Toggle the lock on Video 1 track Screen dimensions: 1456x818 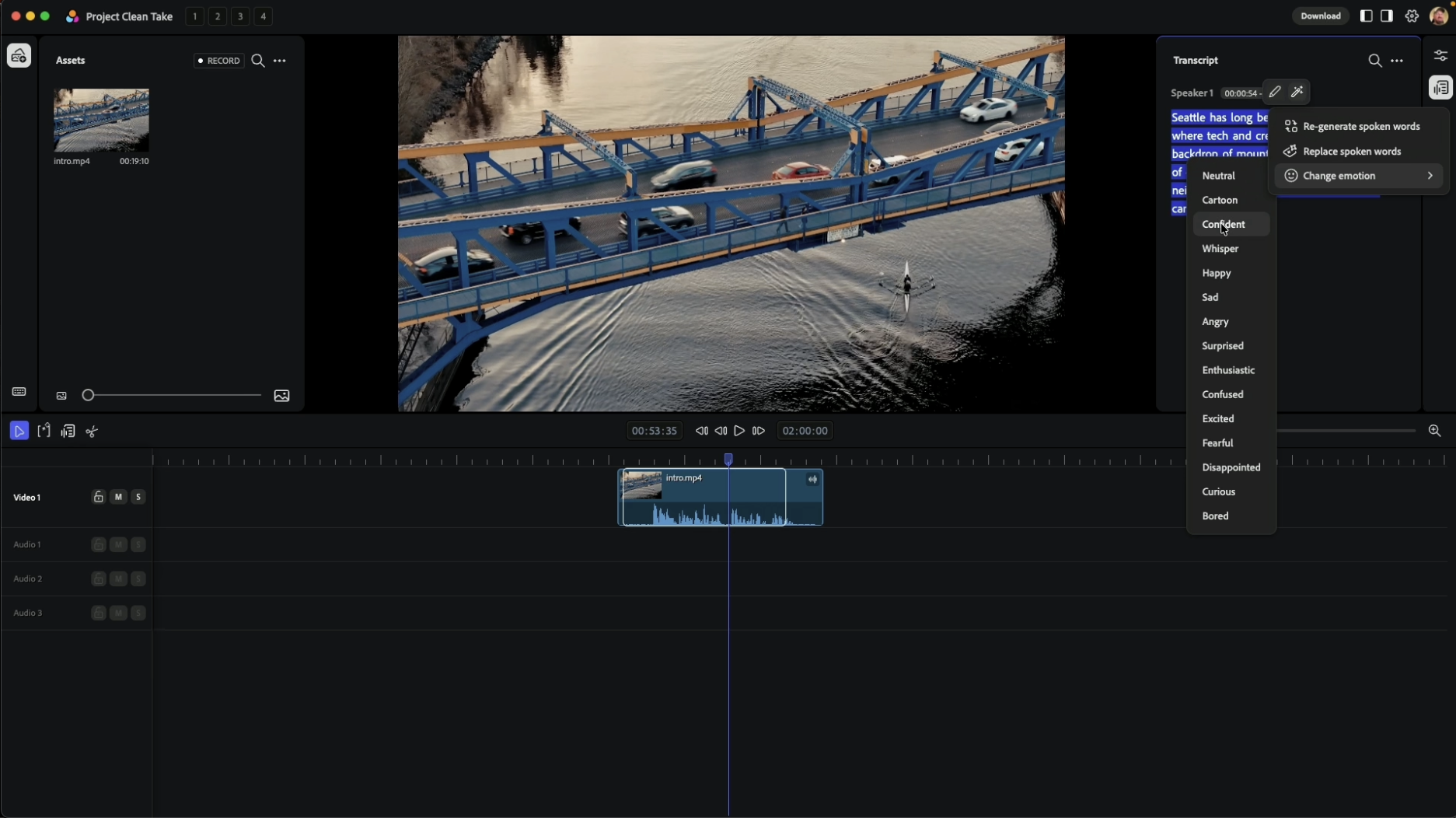pos(98,497)
